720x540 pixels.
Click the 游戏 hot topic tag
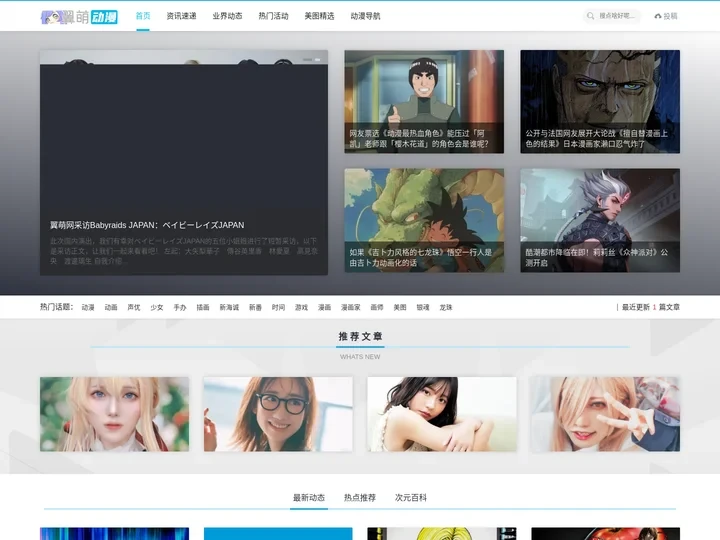(x=301, y=307)
